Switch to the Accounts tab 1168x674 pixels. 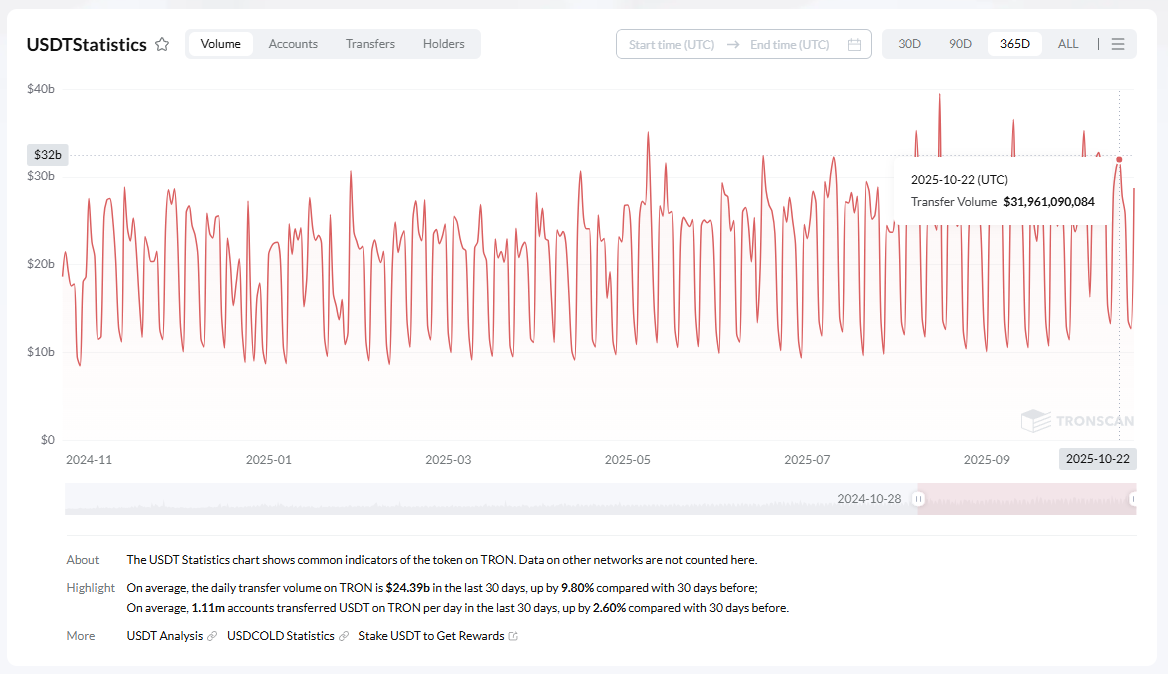click(x=293, y=44)
